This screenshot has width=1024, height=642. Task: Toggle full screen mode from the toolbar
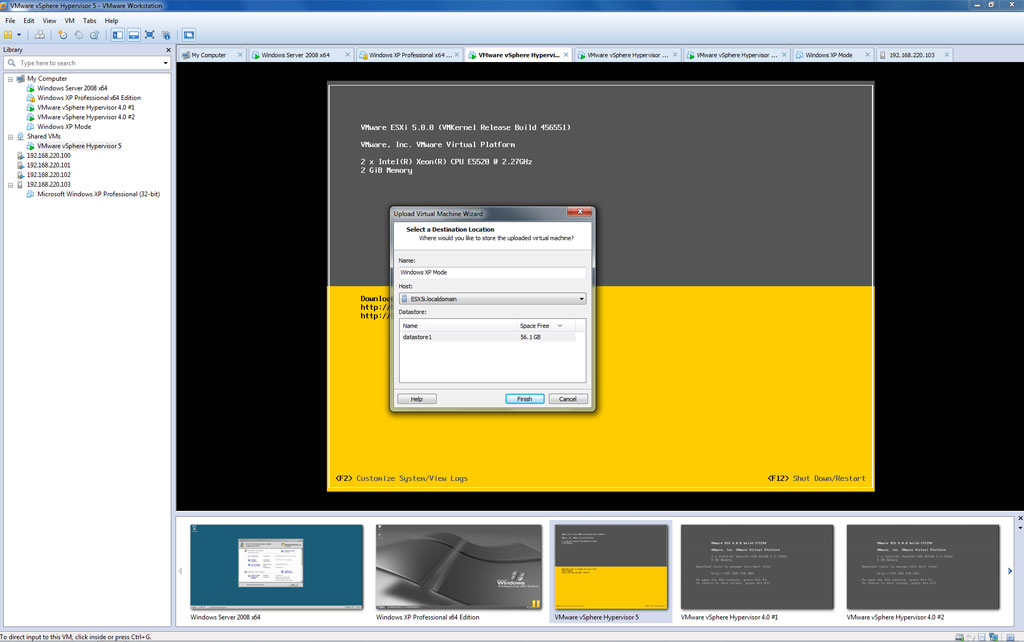[151, 33]
